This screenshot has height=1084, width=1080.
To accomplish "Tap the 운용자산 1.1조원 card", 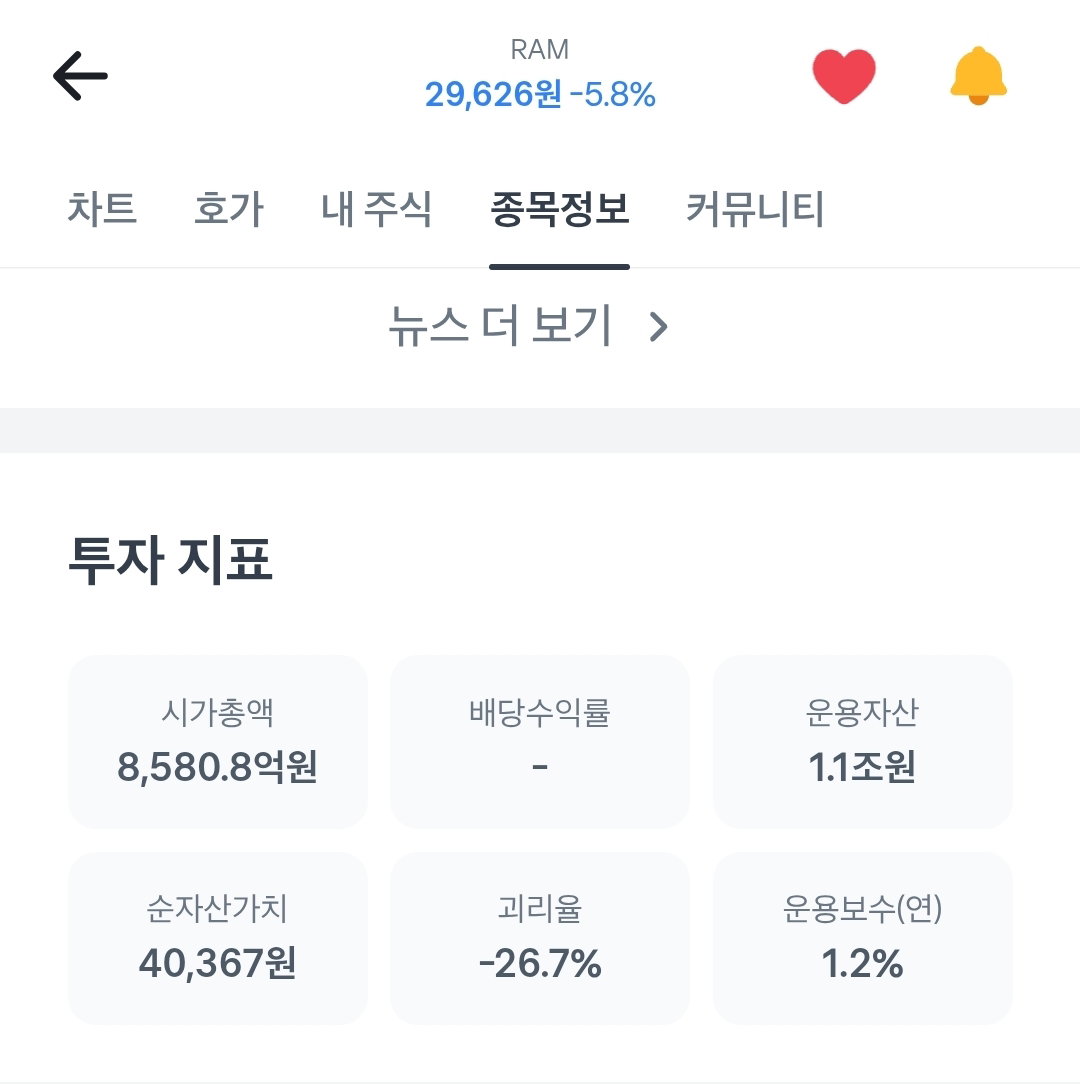I will (x=862, y=741).
